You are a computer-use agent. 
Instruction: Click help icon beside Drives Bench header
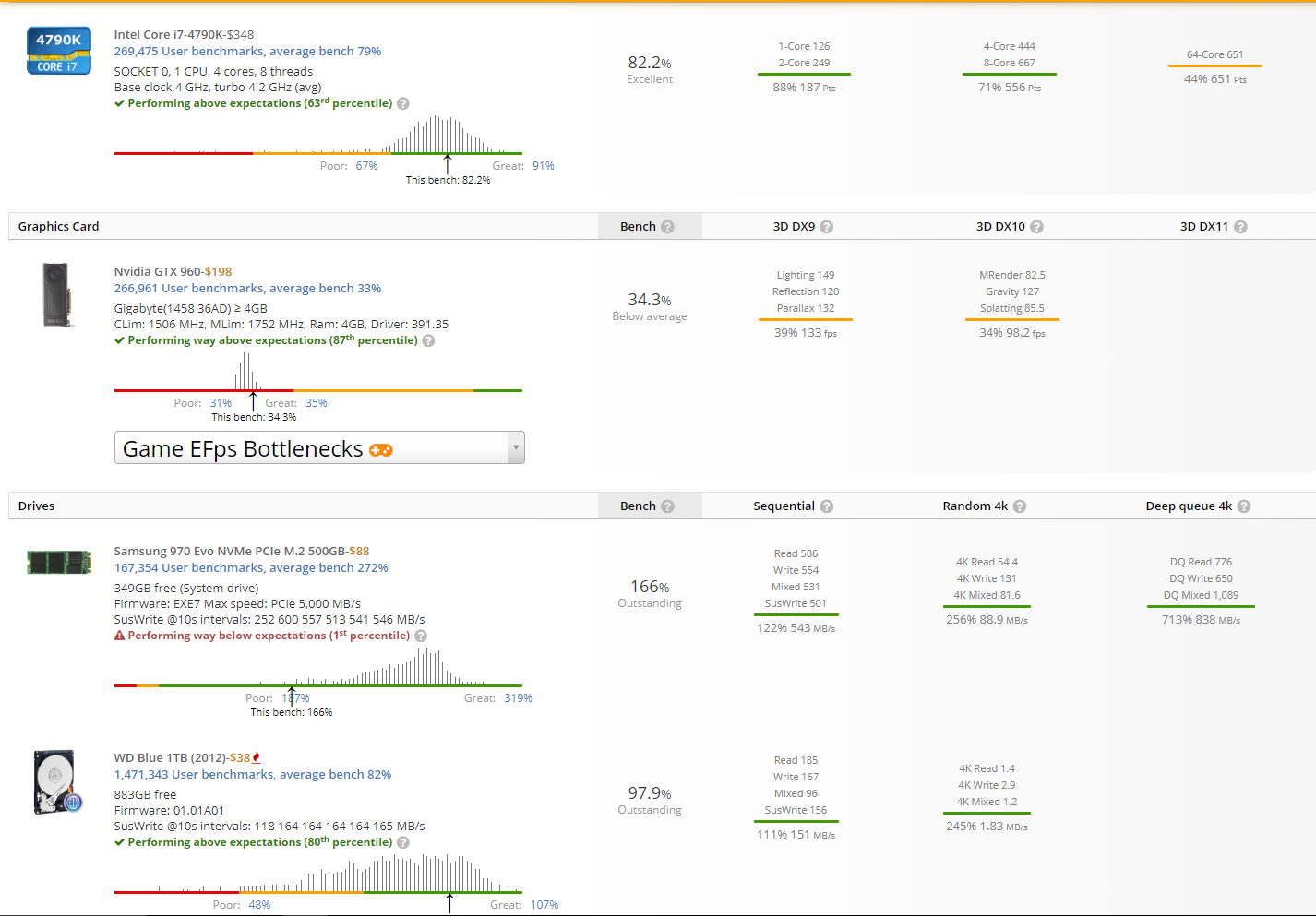tap(667, 506)
